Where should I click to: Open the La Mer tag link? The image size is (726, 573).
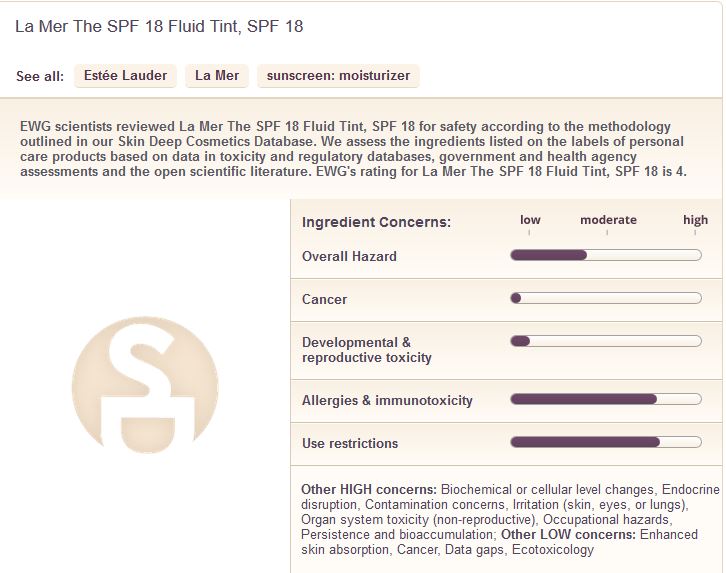(217, 75)
